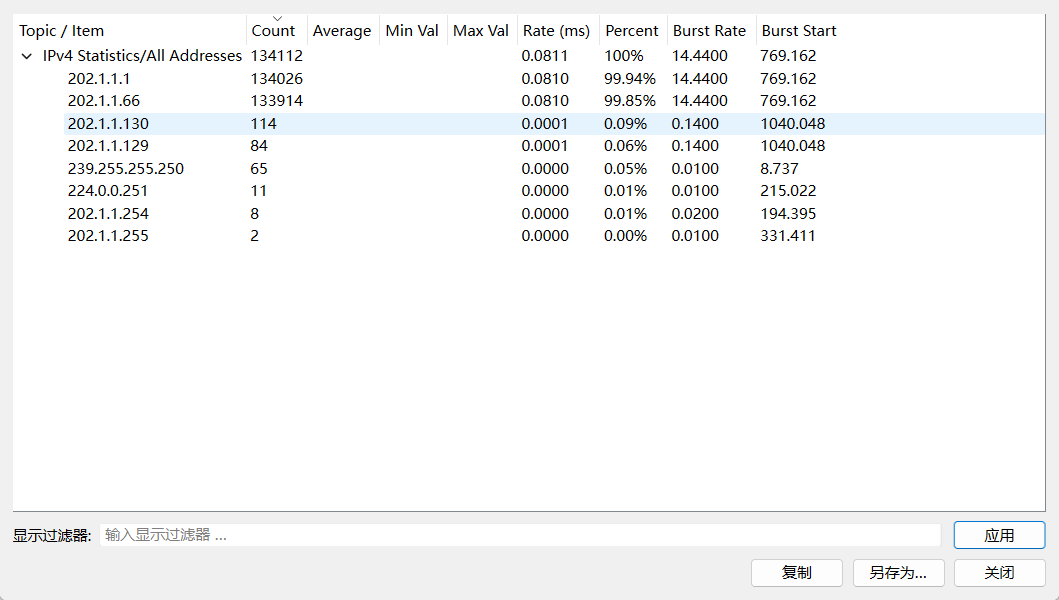Click the count value 134112
Screen dimensions: 1059x600
pyautogui.click(x=277, y=56)
